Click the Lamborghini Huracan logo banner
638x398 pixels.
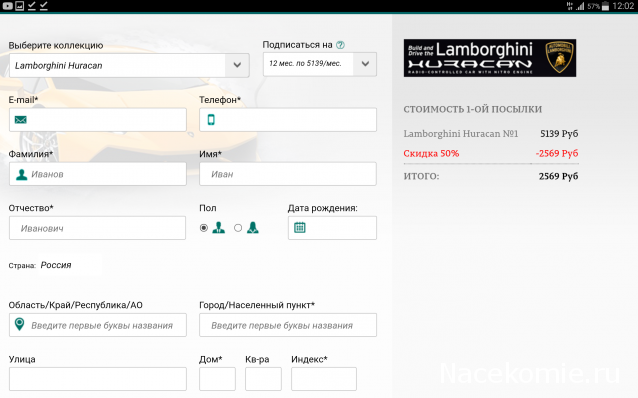(x=490, y=58)
